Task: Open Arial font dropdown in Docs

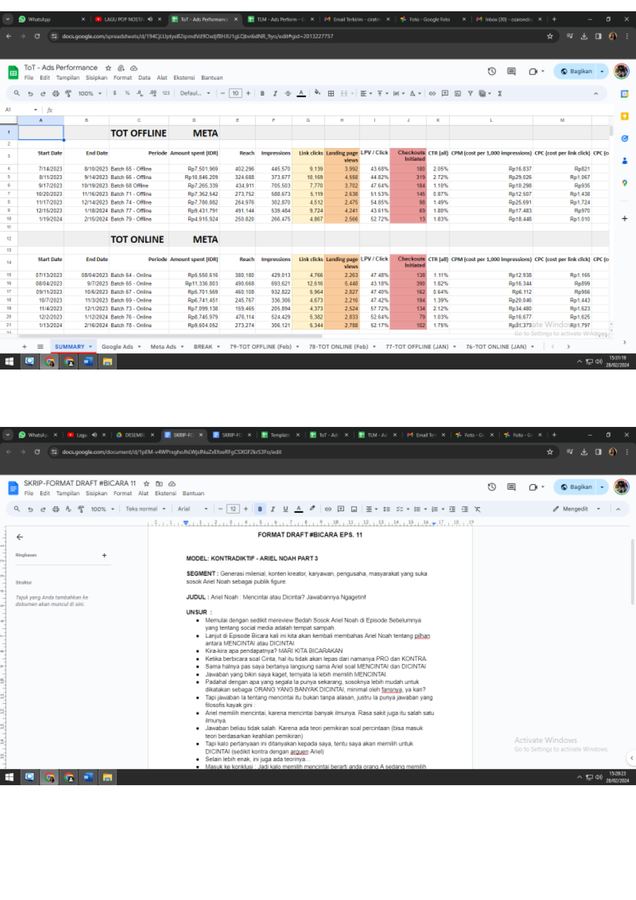Action: pos(193,509)
